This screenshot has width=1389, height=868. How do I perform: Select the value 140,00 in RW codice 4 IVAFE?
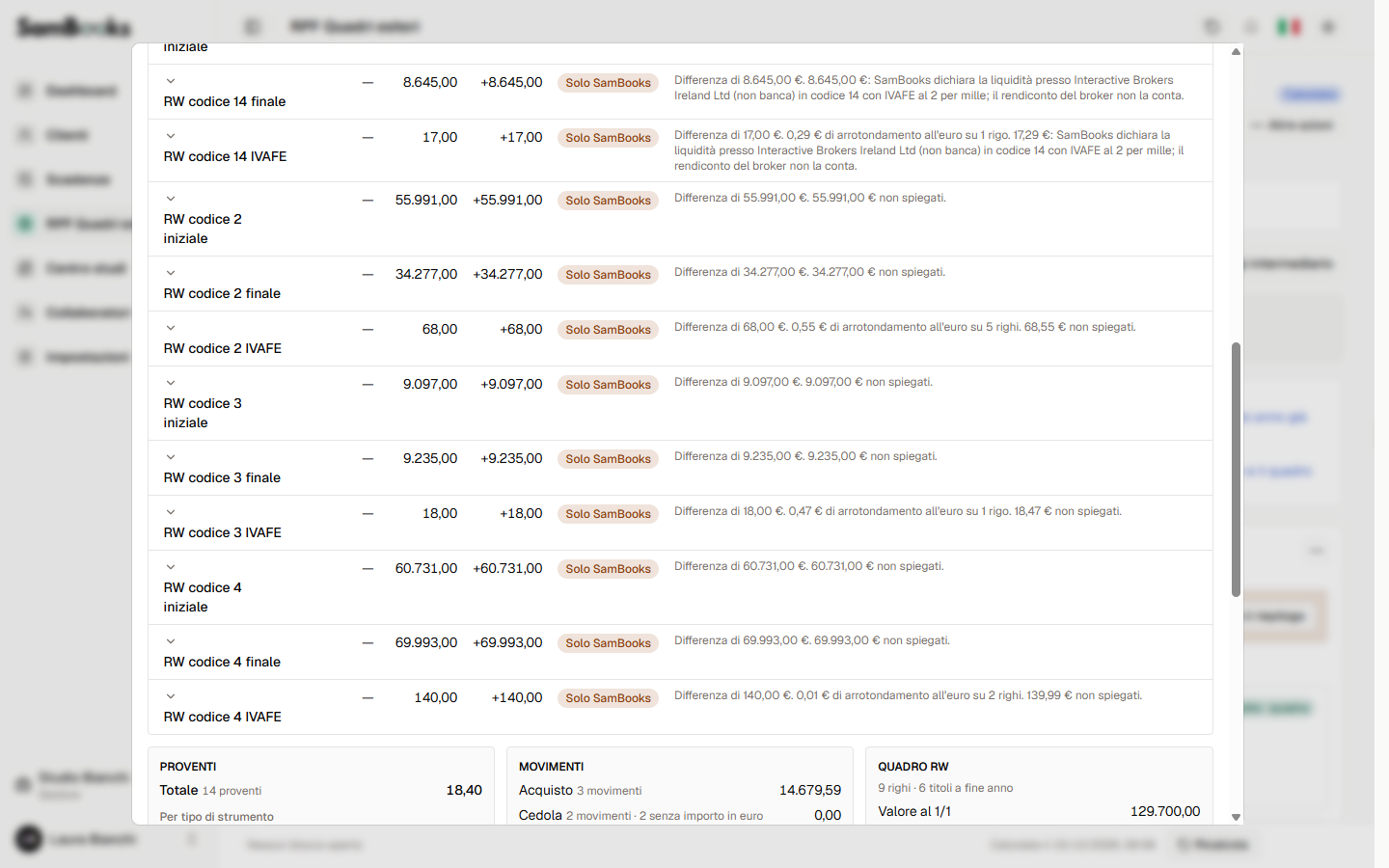point(436,698)
